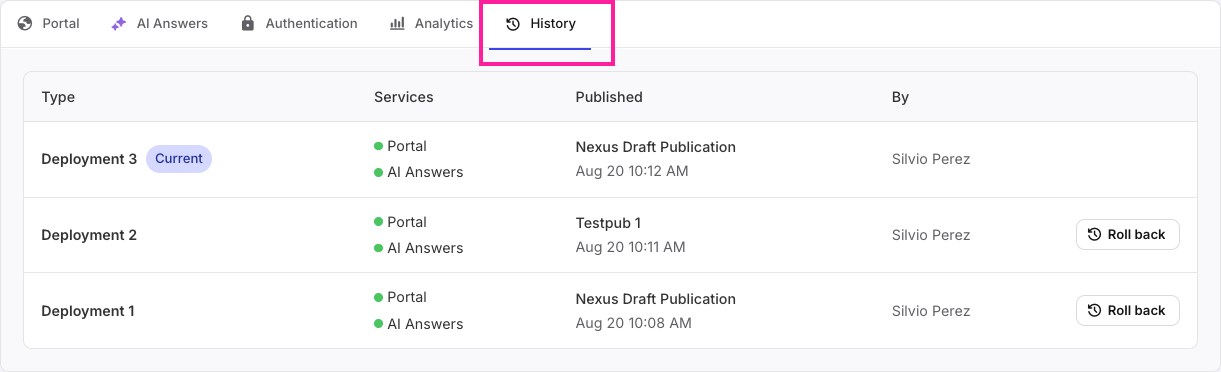
Task: Click the Type column header
Action: click(58, 97)
